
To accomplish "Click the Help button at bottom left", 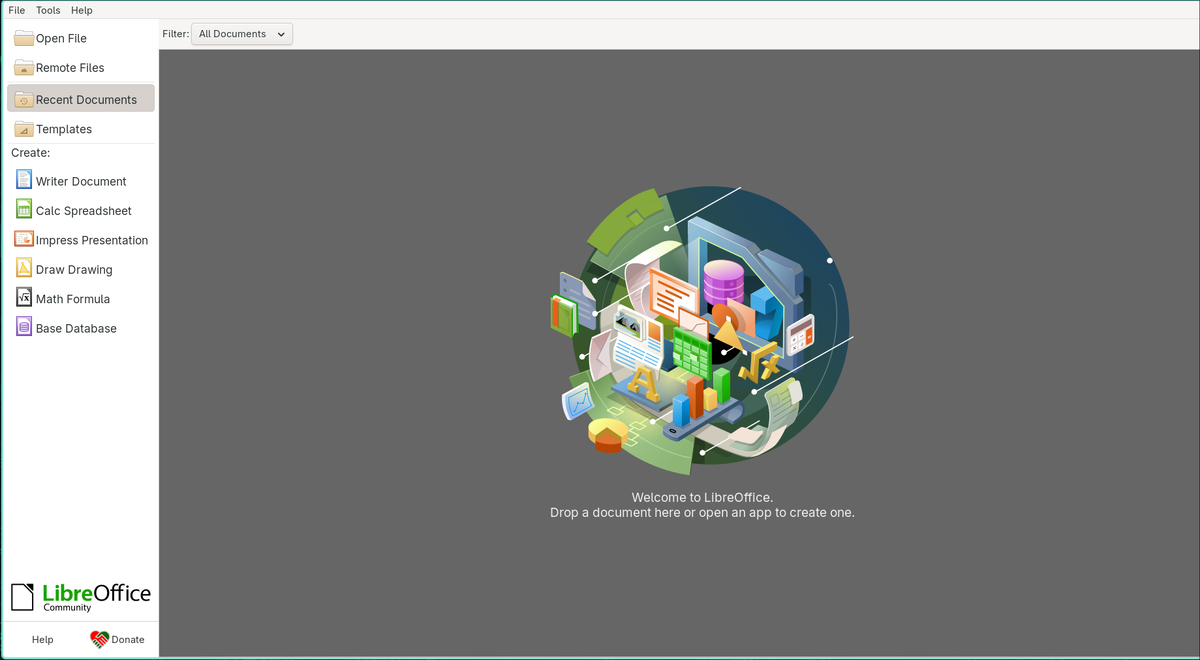I will pos(42,640).
